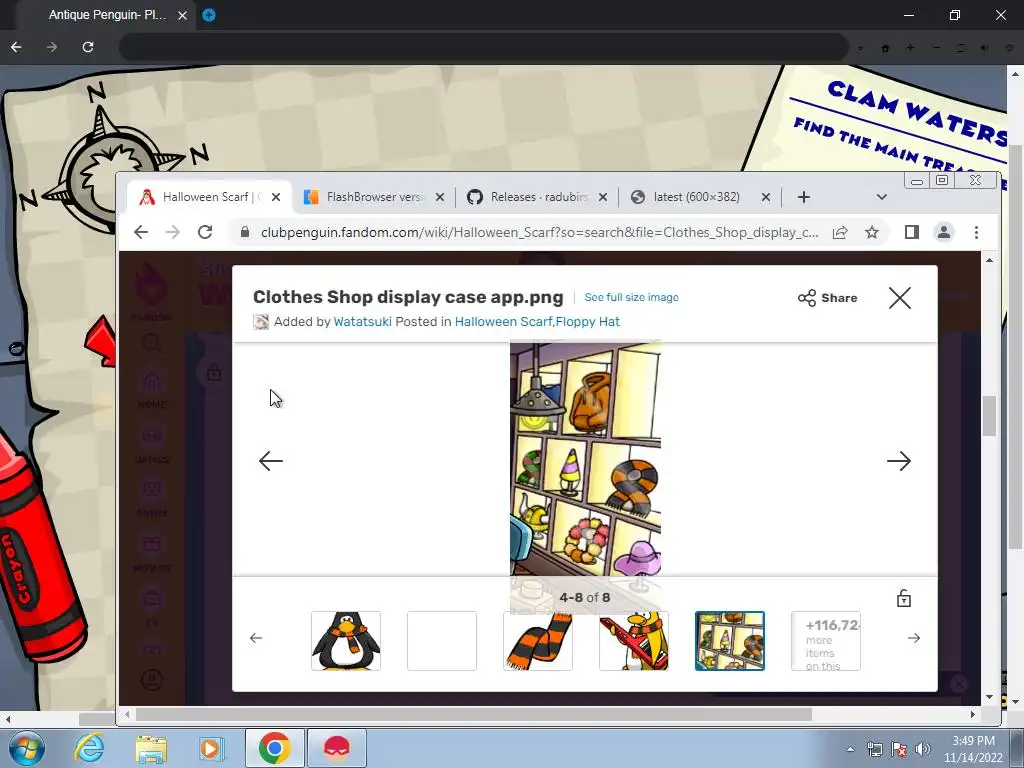Open the Floppy Hat posted-in link
Viewport: 1024px width, 768px height.
pos(588,321)
